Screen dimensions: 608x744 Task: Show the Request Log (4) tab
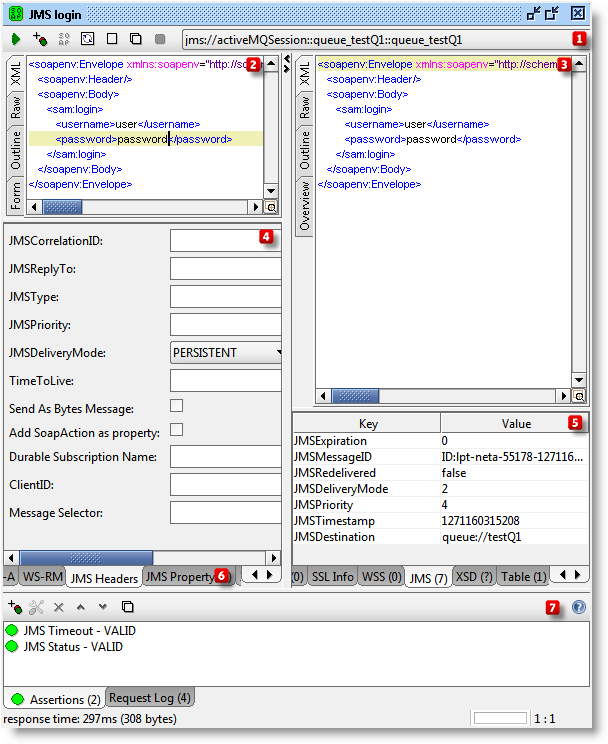150,698
